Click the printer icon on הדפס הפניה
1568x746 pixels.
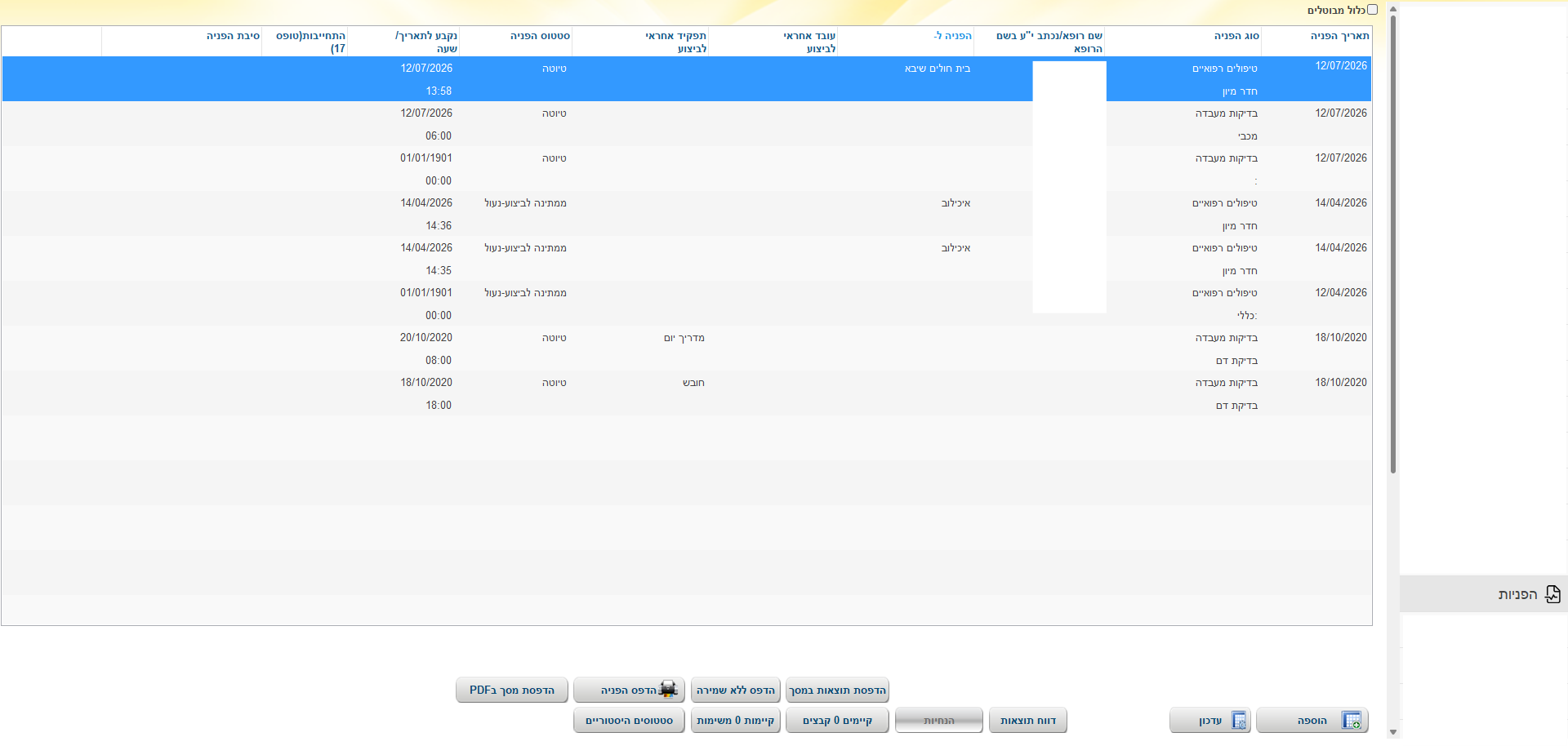pos(668,690)
